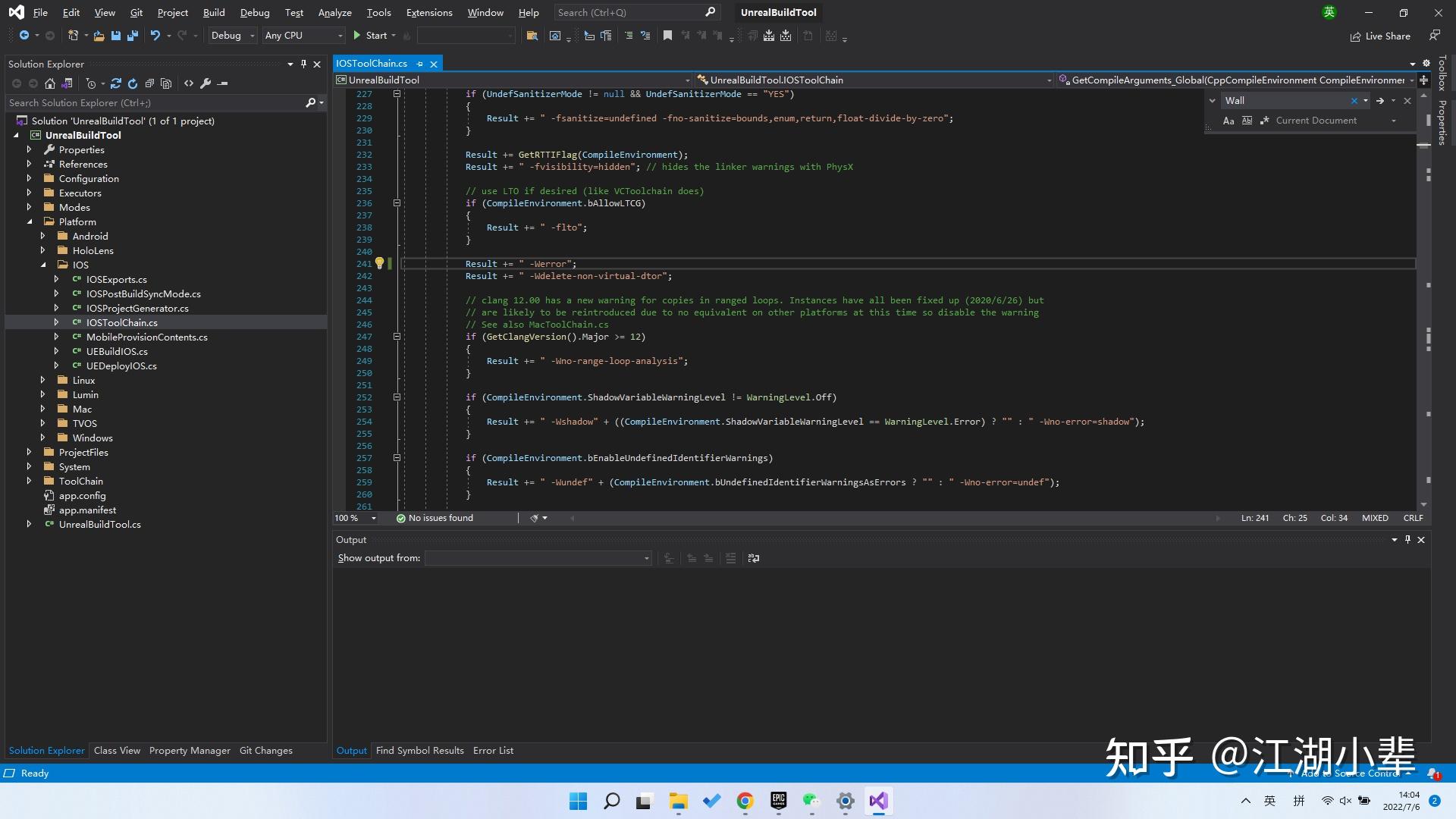The height and width of the screenshot is (819, 1456).
Task: Clear all text in the Output window
Action: 730,558
